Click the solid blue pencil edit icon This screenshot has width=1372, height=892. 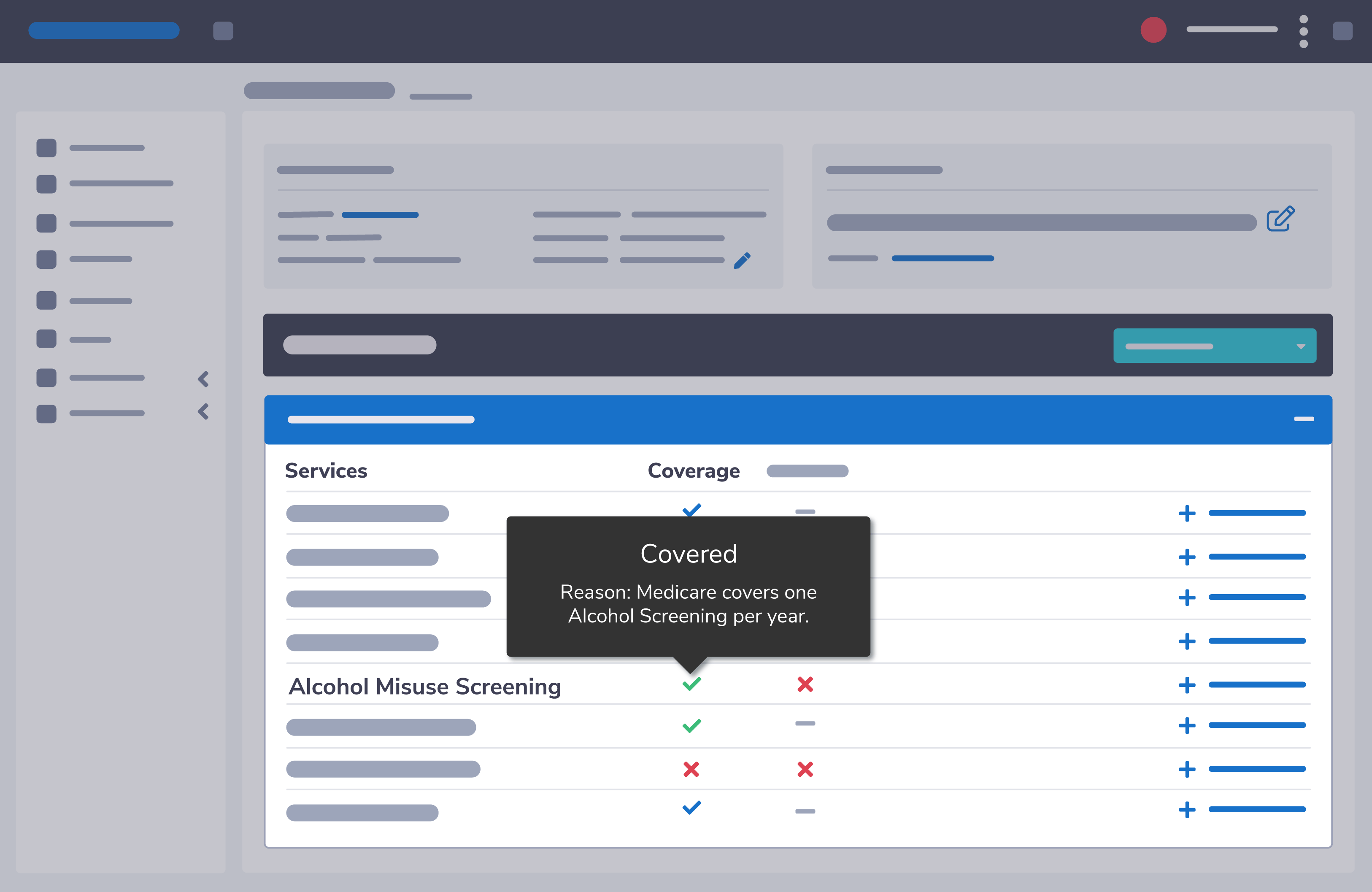tap(742, 261)
